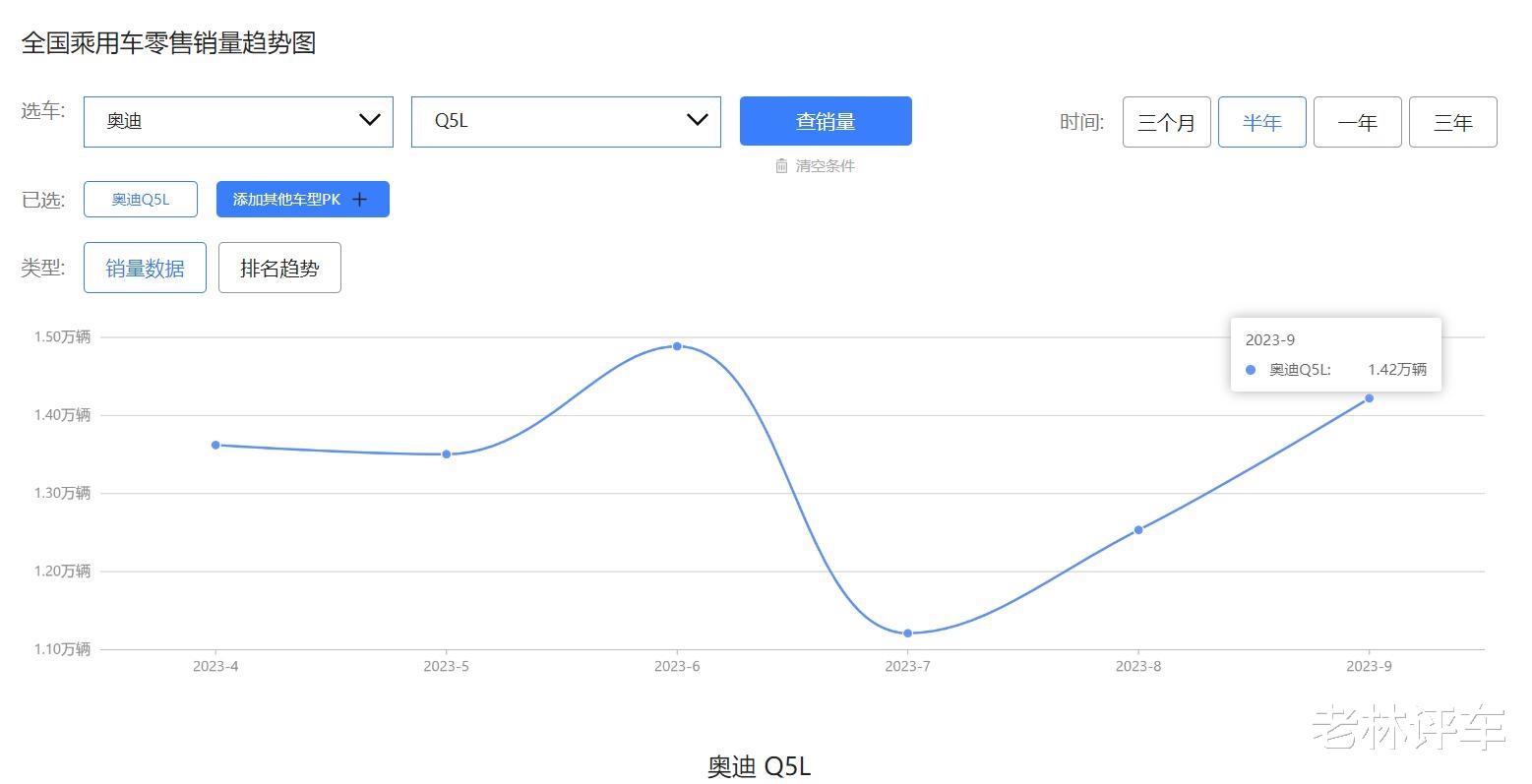Screen dimensions: 1532x784
Task: Click the trash icon beside 清空条件
Action: click(781, 165)
